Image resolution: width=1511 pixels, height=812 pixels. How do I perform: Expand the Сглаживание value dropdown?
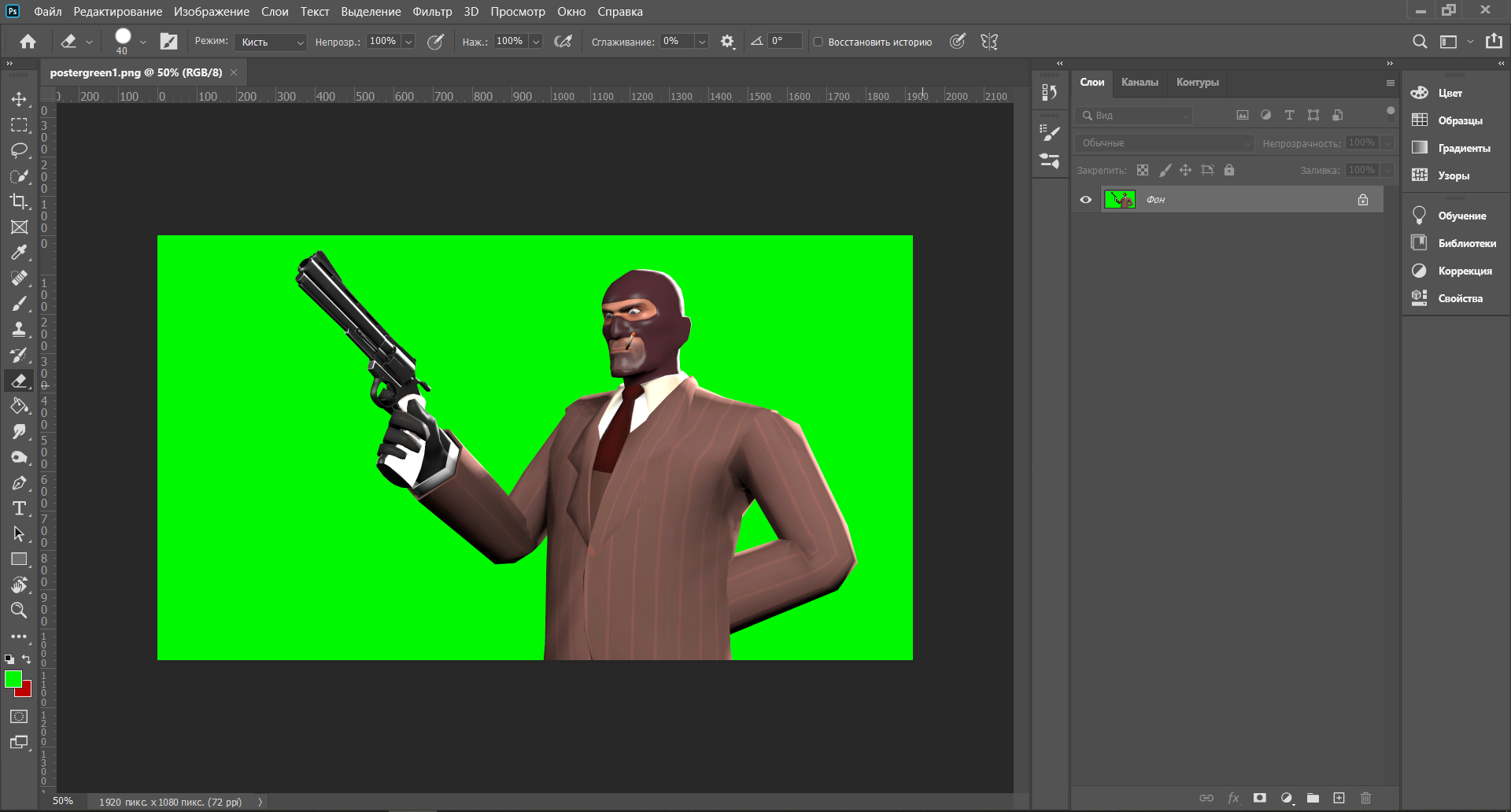tap(702, 42)
